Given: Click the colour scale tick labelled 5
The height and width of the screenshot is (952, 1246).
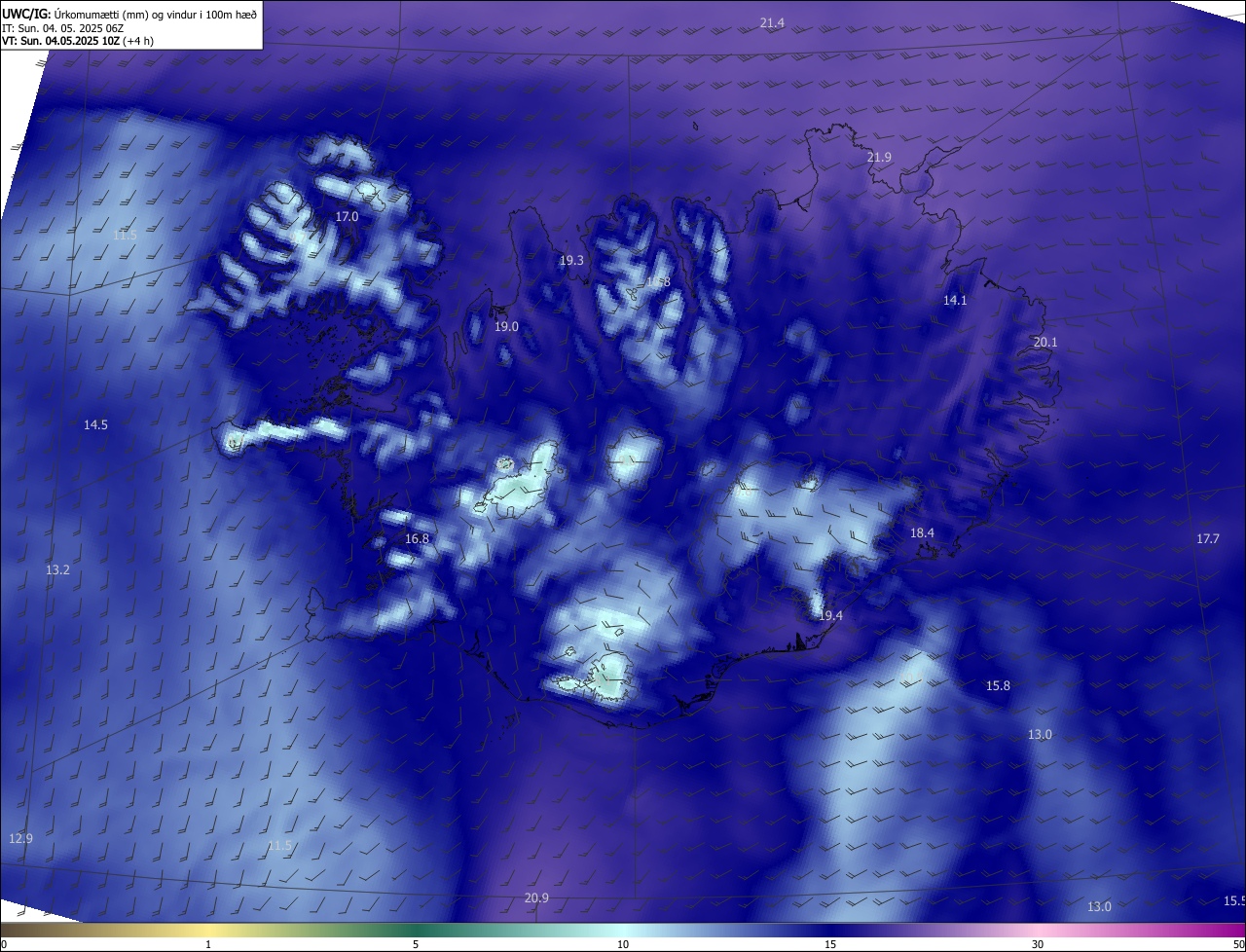Looking at the screenshot, I should 416,944.
